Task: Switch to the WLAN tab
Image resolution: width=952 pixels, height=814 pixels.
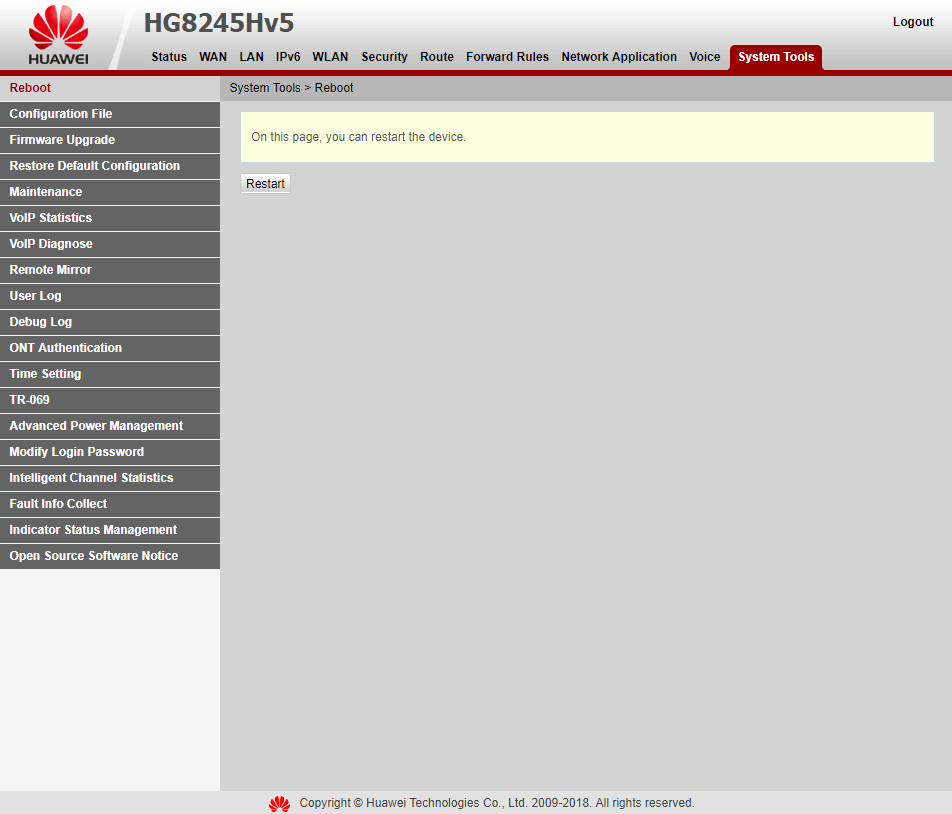Action: [330, 57]
